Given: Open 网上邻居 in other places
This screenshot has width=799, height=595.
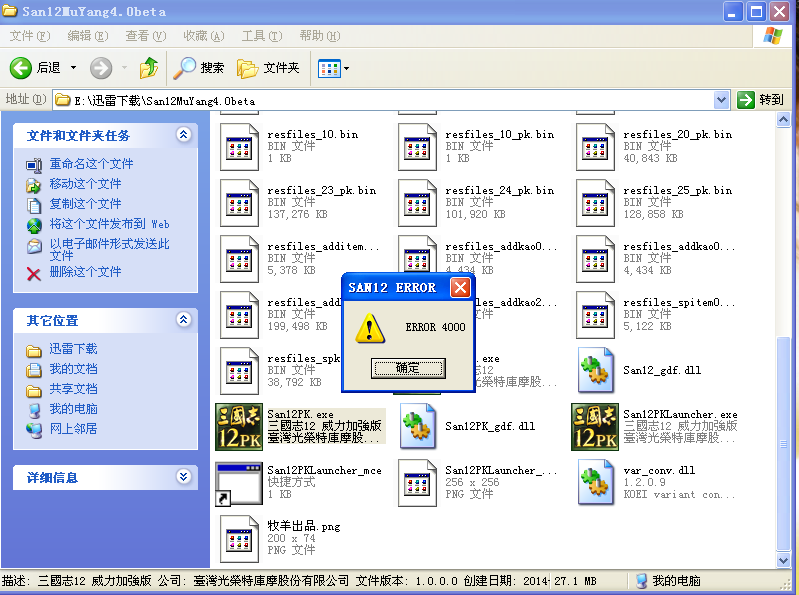Looking at the screenshot, I should 73,429.
